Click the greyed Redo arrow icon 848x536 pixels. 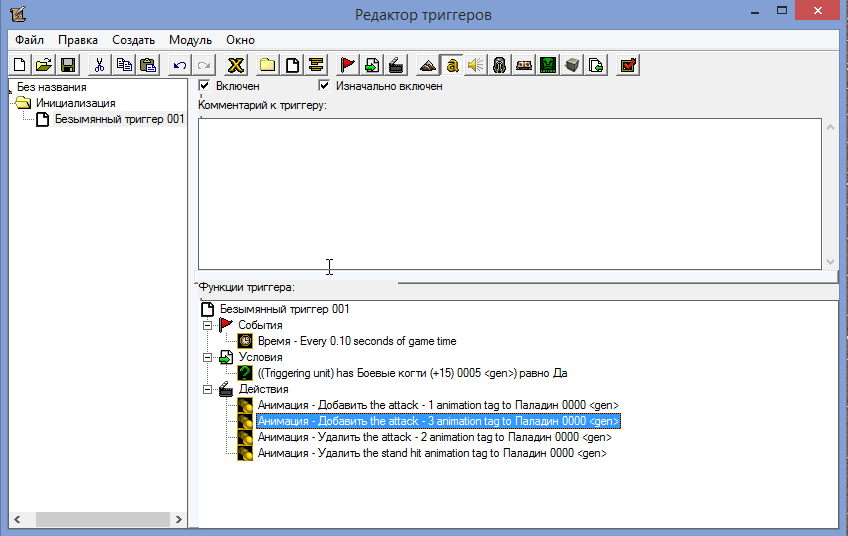(x=204, y=65)
